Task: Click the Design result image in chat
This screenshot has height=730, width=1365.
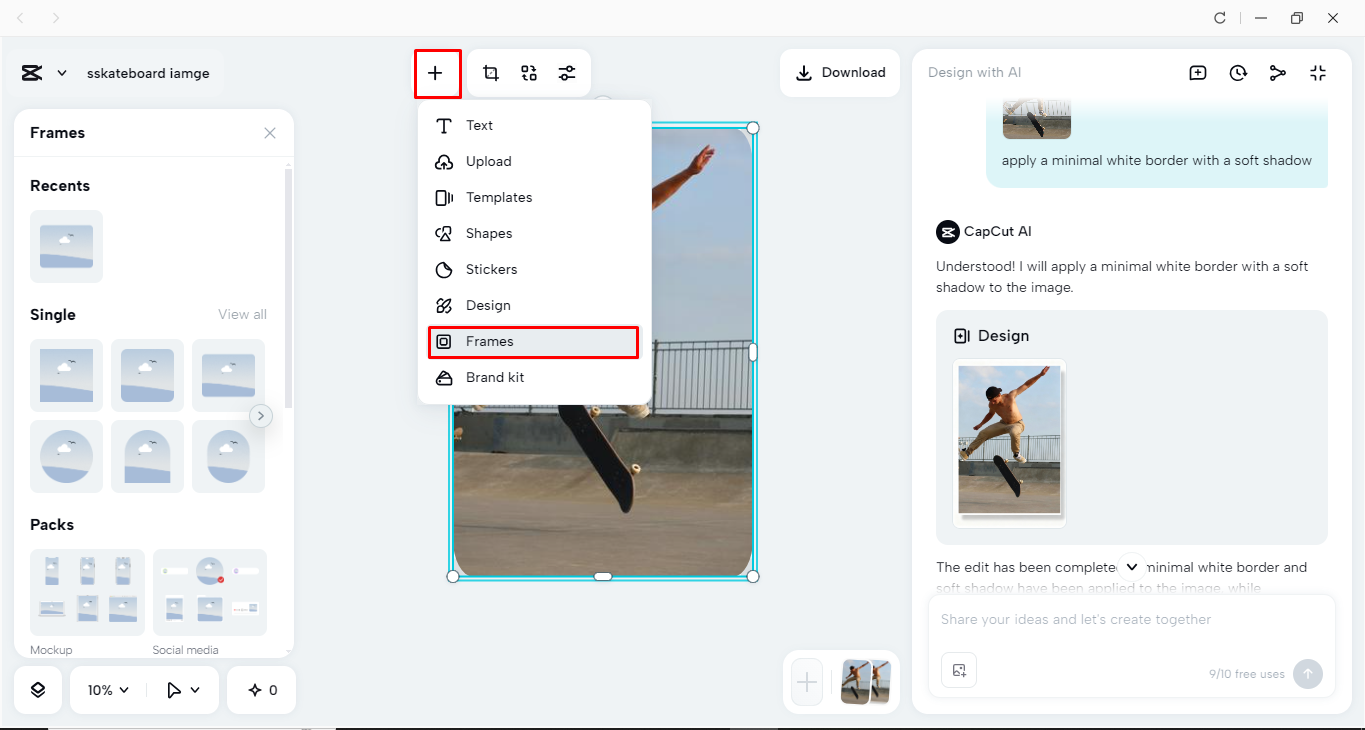Action: [1009, 442]
